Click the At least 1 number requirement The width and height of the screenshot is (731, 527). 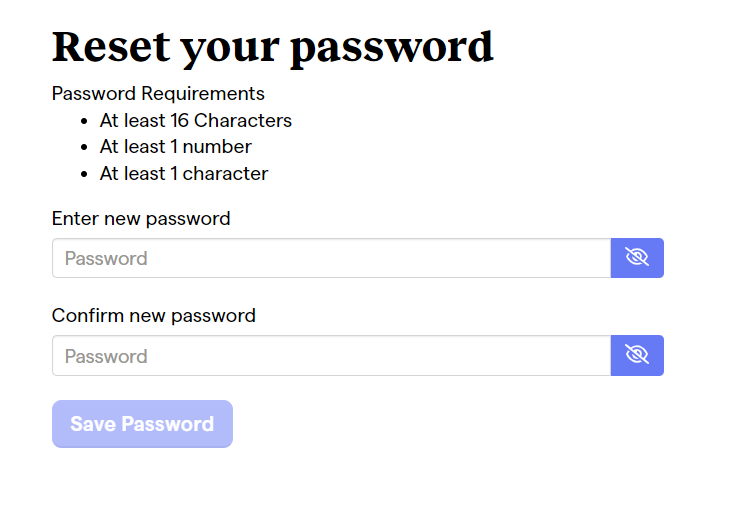click(176, 147)
